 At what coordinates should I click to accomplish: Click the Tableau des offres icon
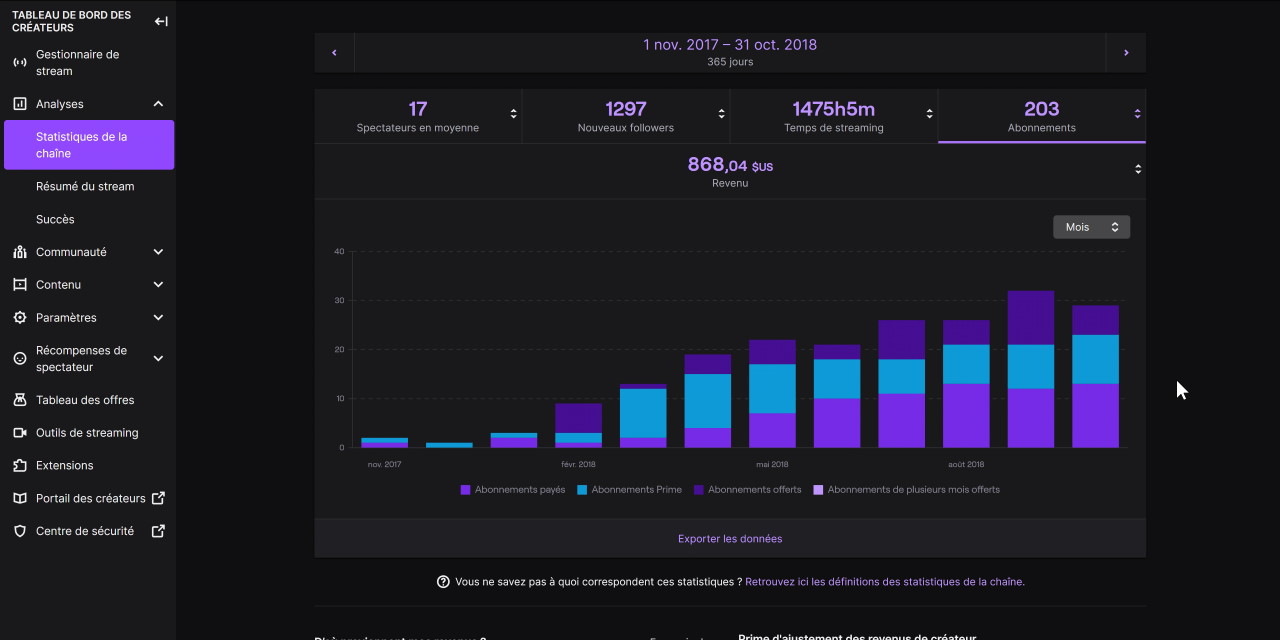point(19,400)
